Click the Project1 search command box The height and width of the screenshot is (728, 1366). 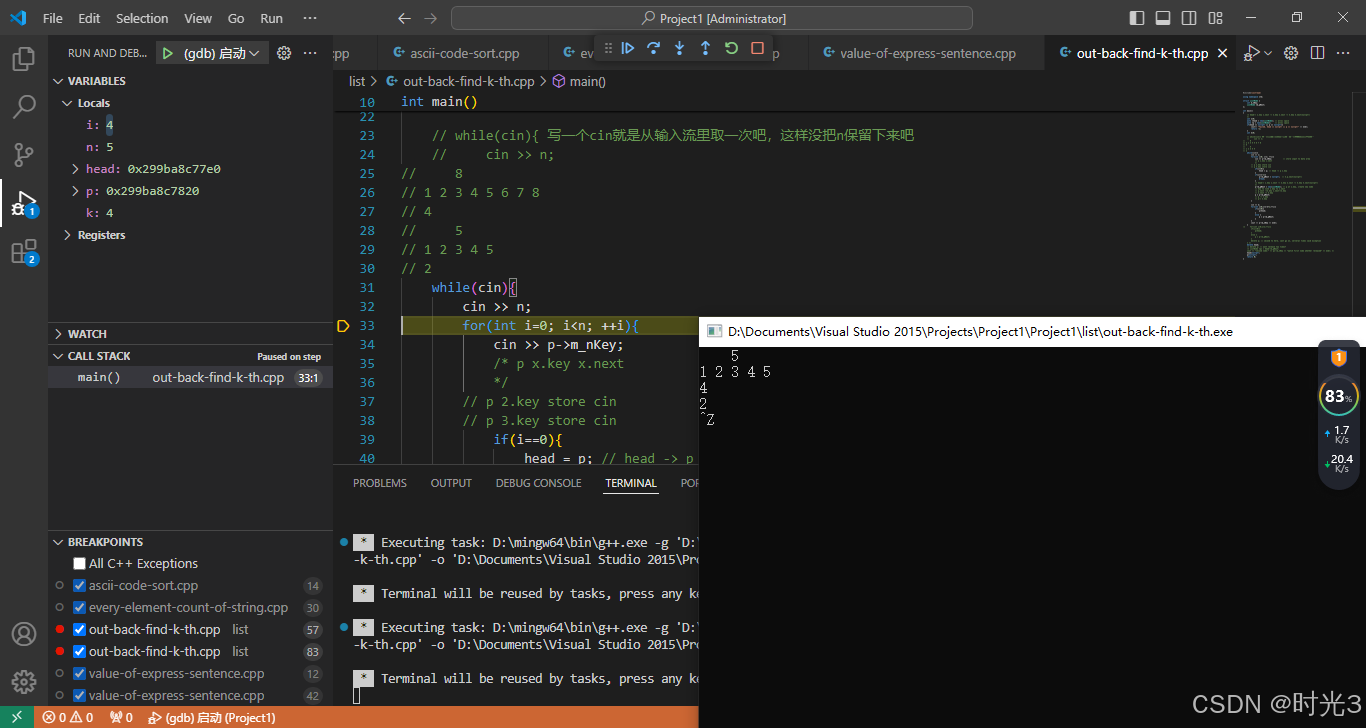point(712,18)
